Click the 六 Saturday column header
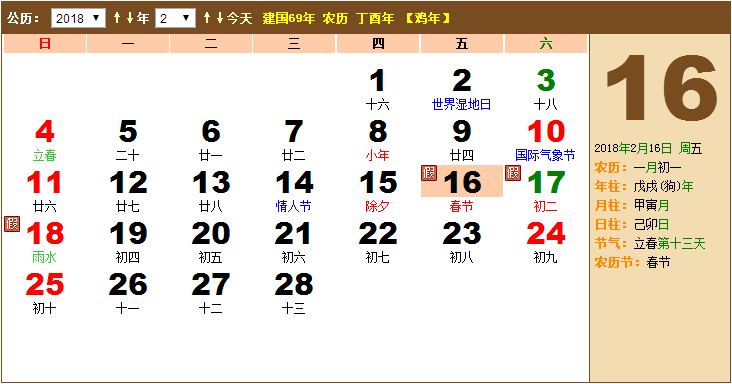 tap(546, 44)
